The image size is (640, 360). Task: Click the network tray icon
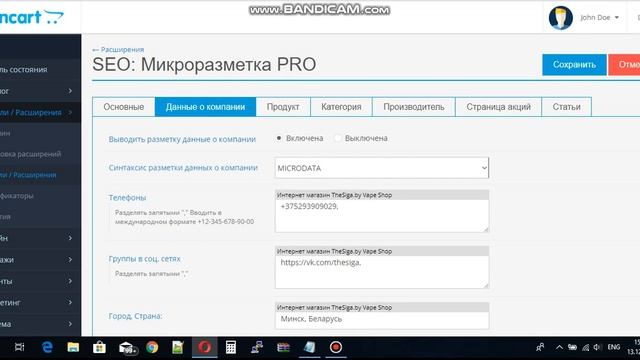tap(585, 347)
